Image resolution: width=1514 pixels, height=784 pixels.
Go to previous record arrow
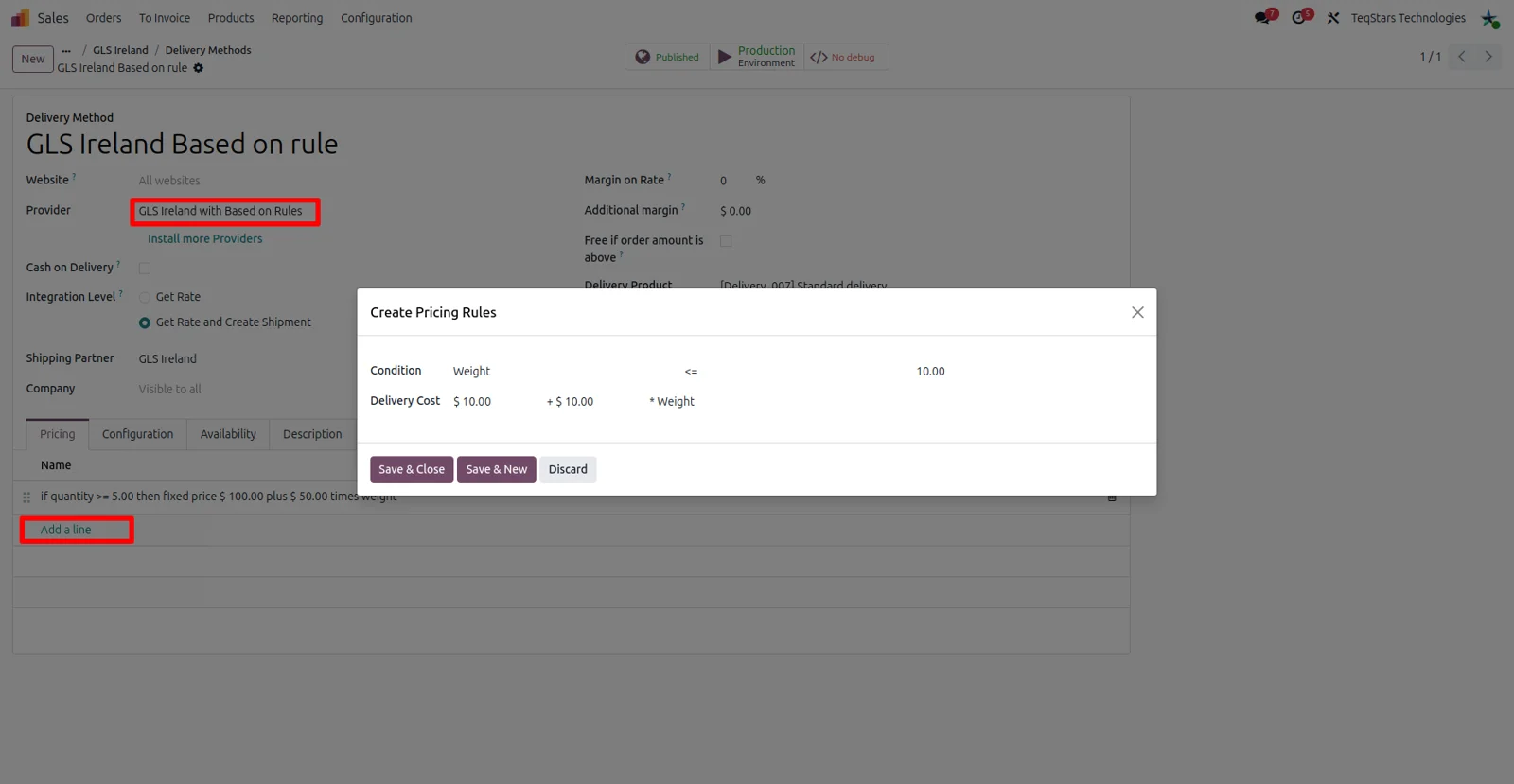click(1462, 57)
